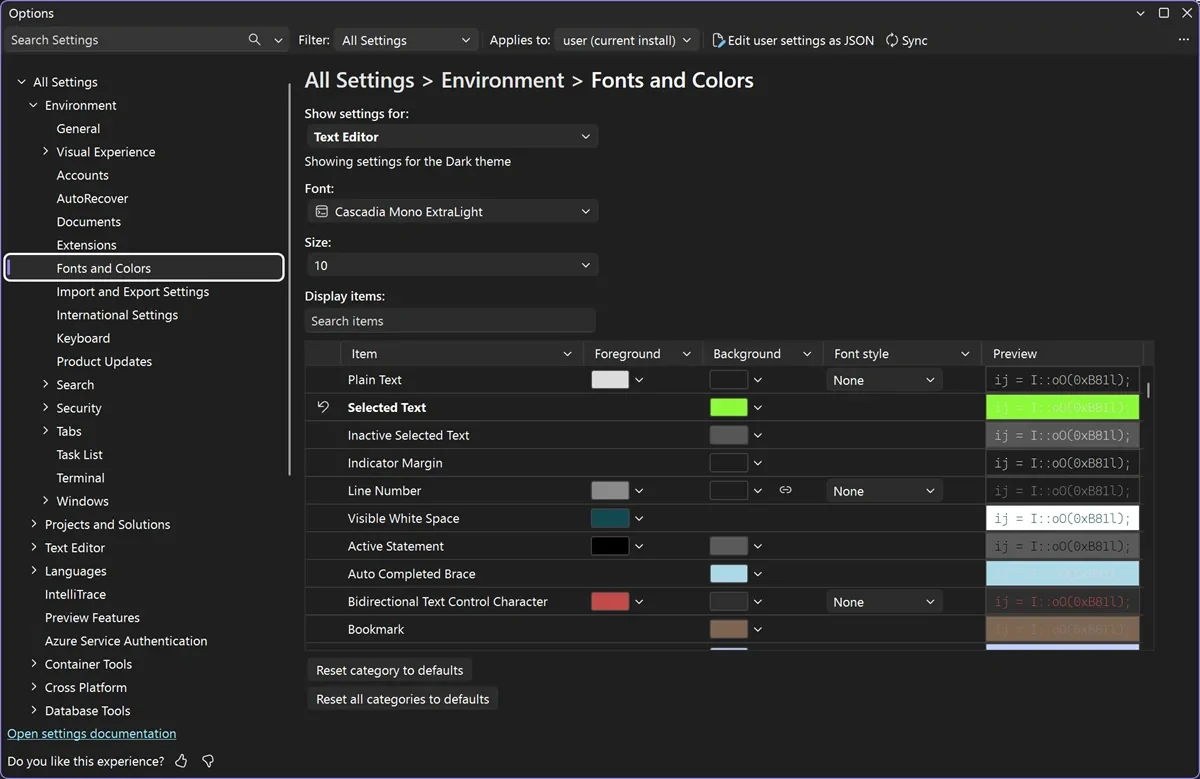This screenshot has height=779, width=1200.
Task: Open the font Size dropdown
Action: click(x=451, y=265)
